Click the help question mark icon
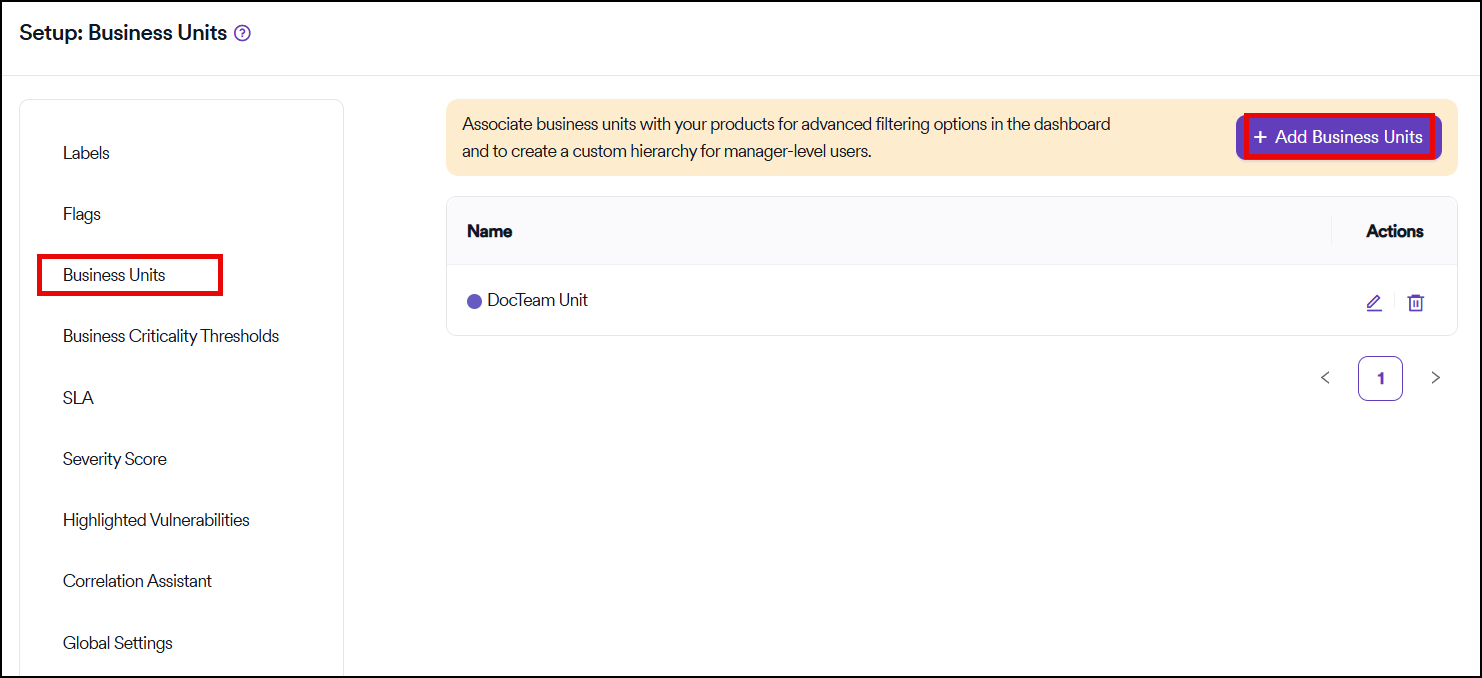The image size is (1482, 678). click(242, 33)
